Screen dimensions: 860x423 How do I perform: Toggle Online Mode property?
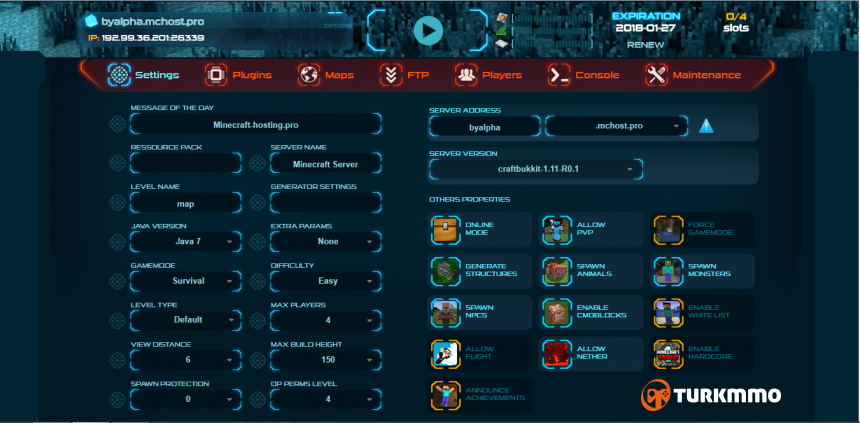(480, 229)
